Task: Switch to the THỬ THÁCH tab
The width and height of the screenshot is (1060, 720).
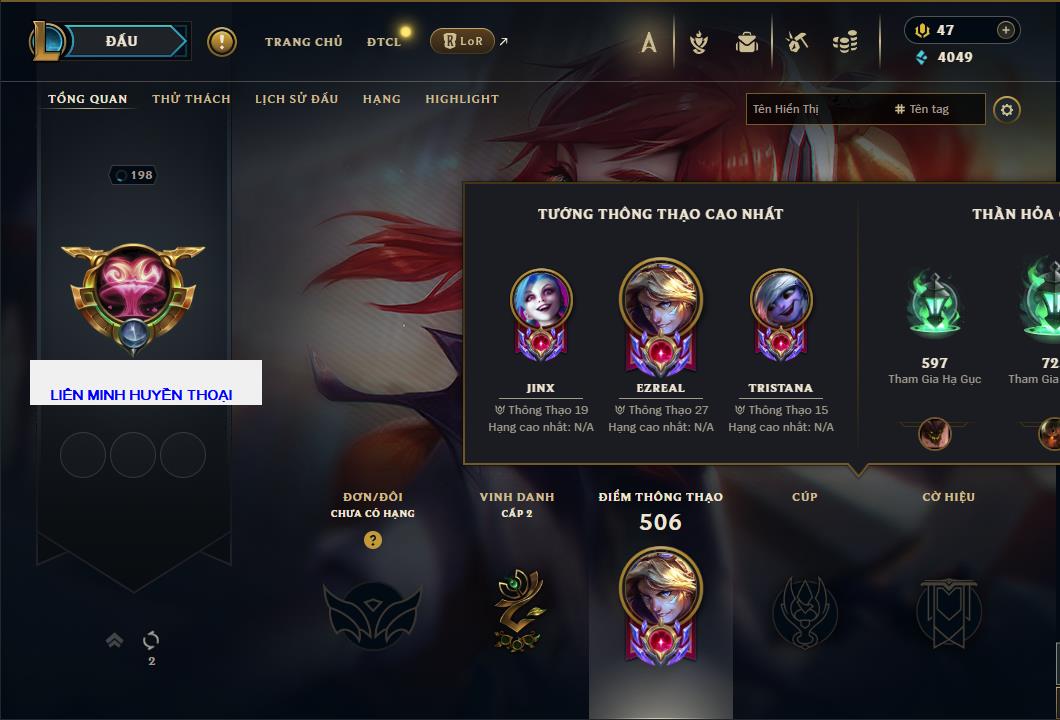Action: [191, 99]
